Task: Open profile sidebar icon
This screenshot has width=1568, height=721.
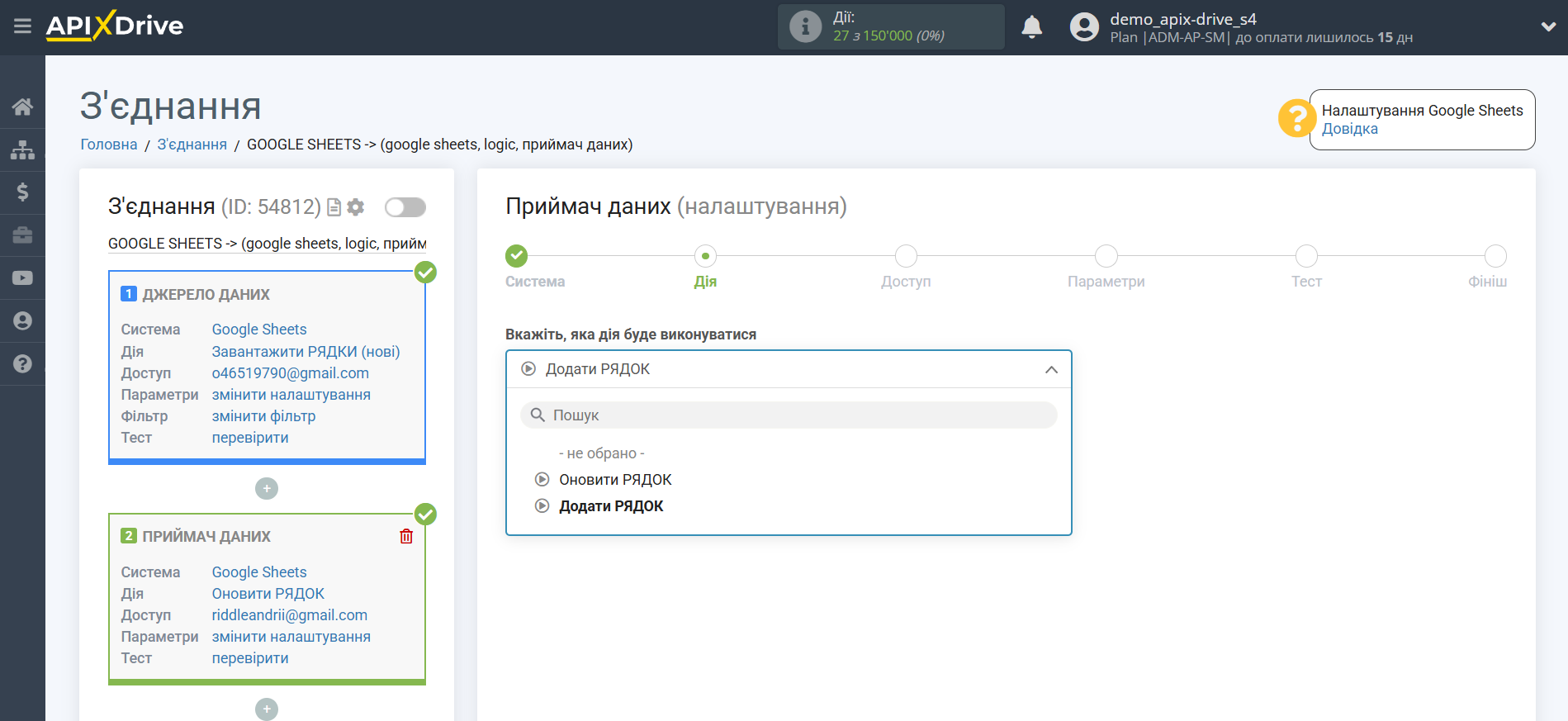Action: (22, 321)
